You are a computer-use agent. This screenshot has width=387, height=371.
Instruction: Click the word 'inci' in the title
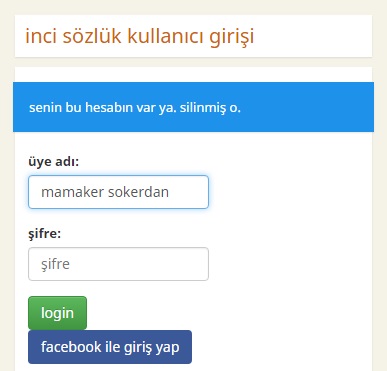(x=41, y=35)
